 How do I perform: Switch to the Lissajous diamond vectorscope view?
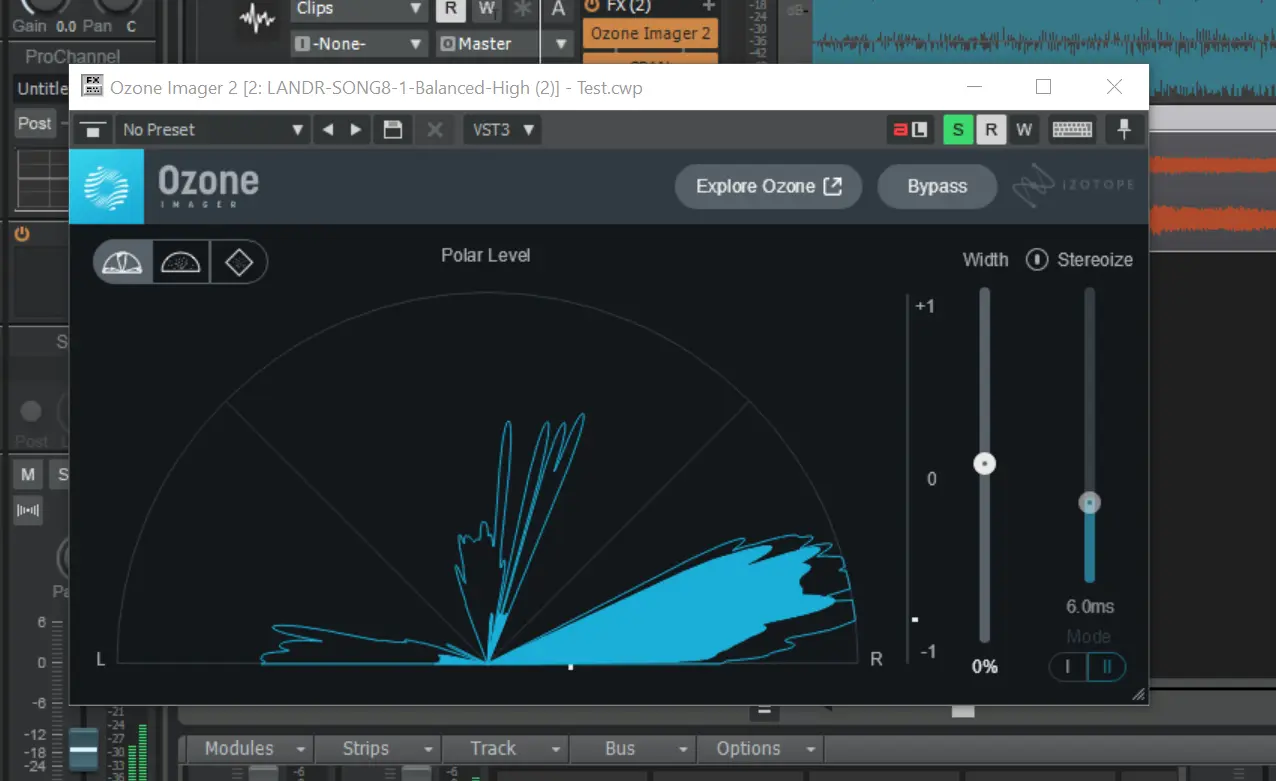pyautogui.click(x=239, y=262)
